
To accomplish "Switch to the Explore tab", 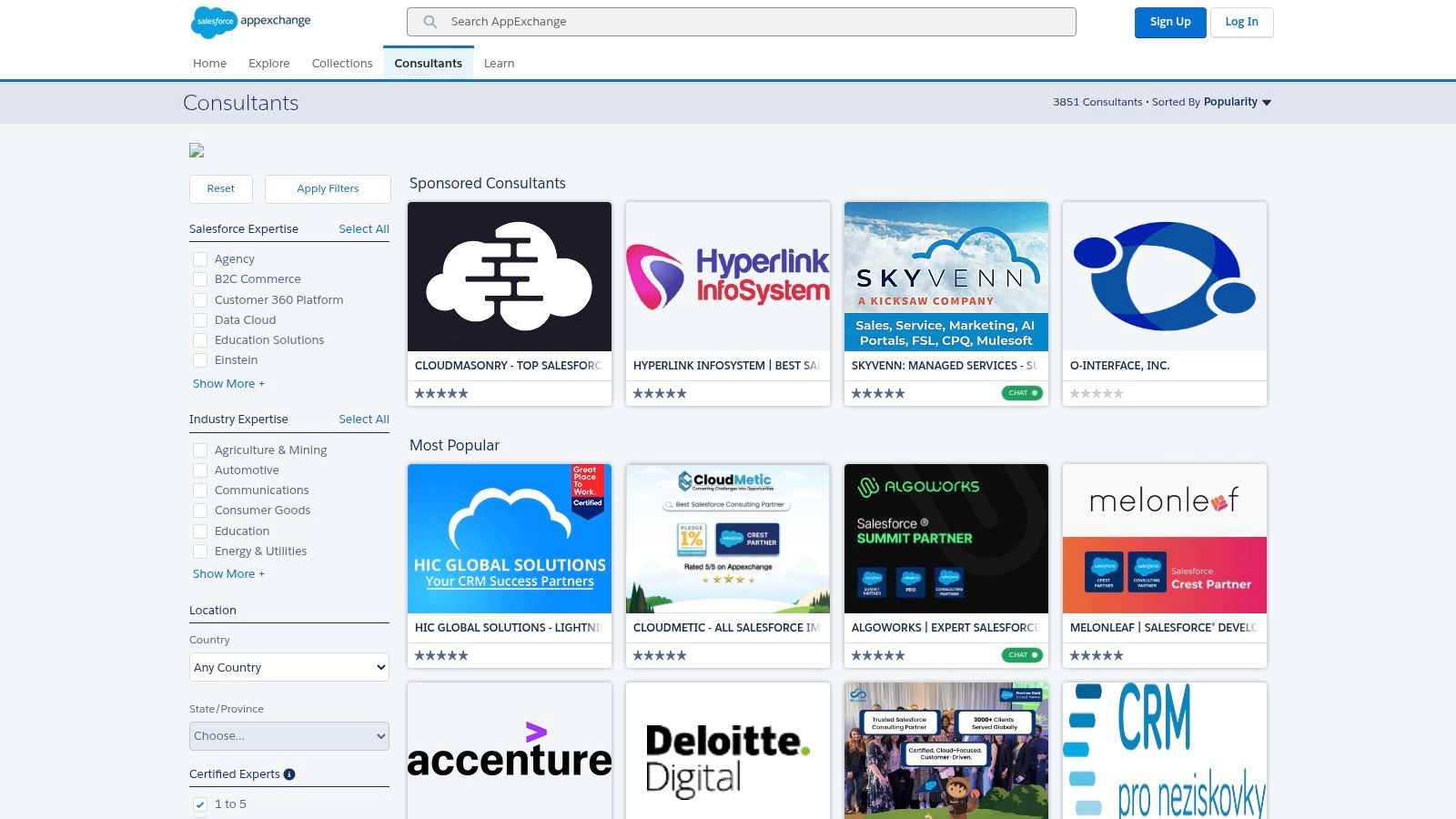I will pos(268,63).
